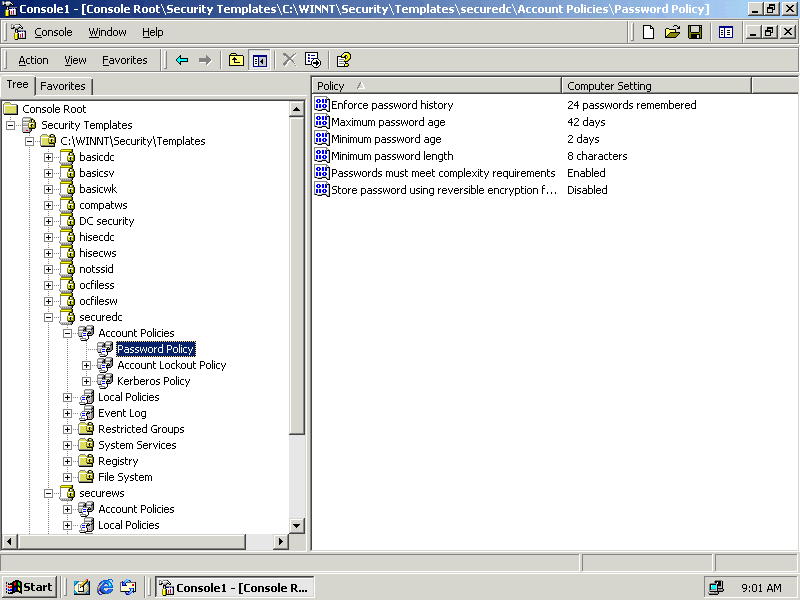Click the Up One Level folder icon

(x=236, y=60)
